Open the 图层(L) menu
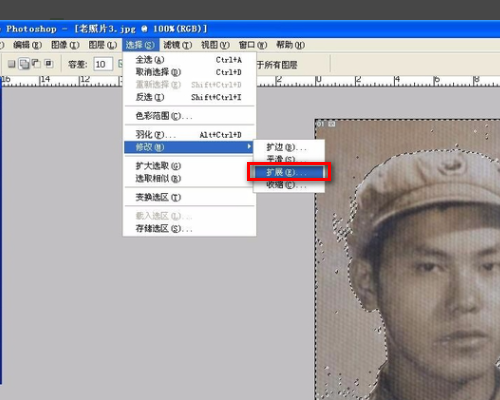The image size is (500, 400). coord(103,45)
